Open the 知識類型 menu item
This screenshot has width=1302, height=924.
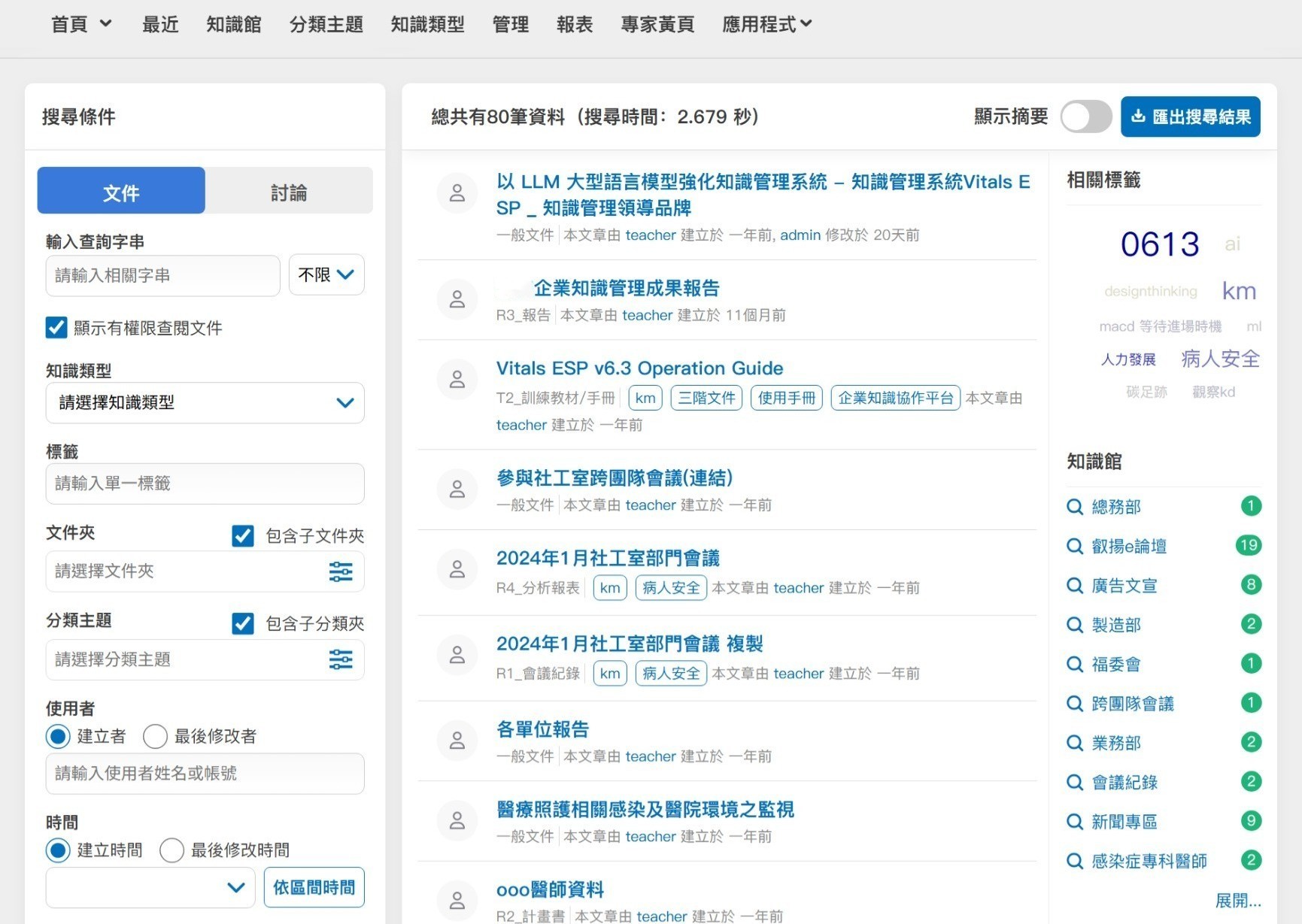pyautogui.click(x=427, y=24)
